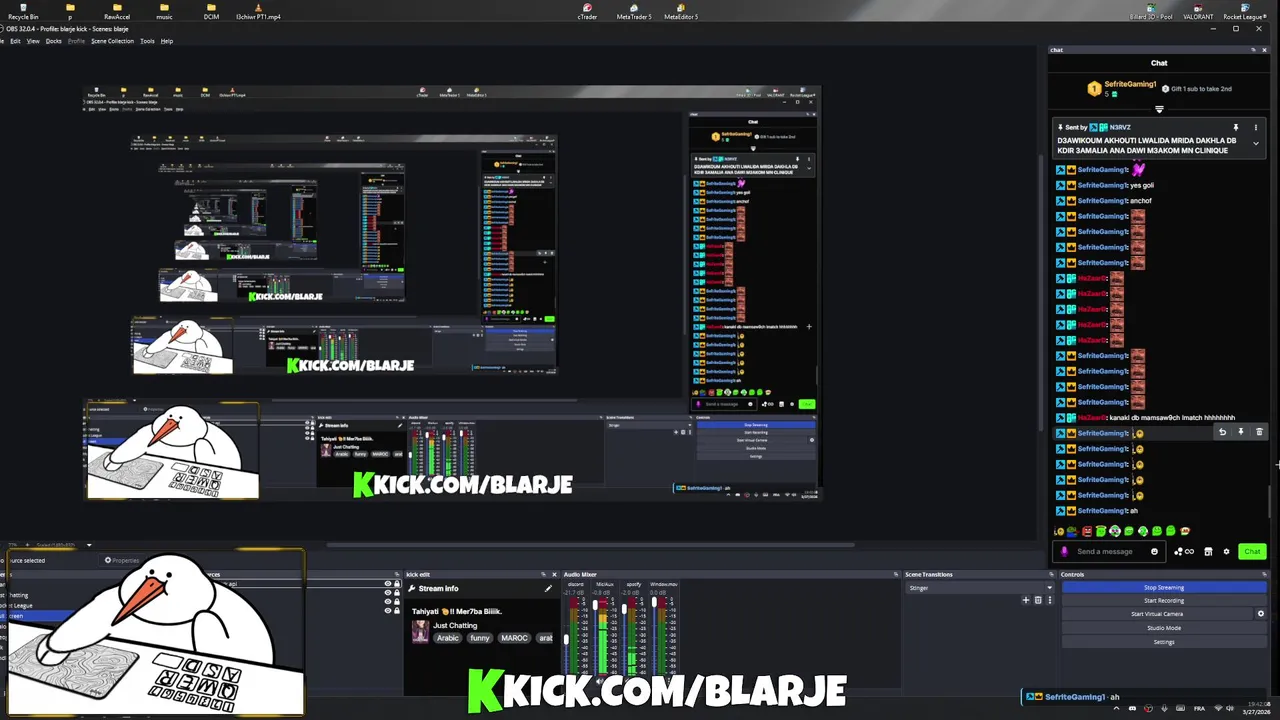Click the Just Chatting category thumbnail
Viewport: 1280px width, 720px height.
tap(420, 631)
